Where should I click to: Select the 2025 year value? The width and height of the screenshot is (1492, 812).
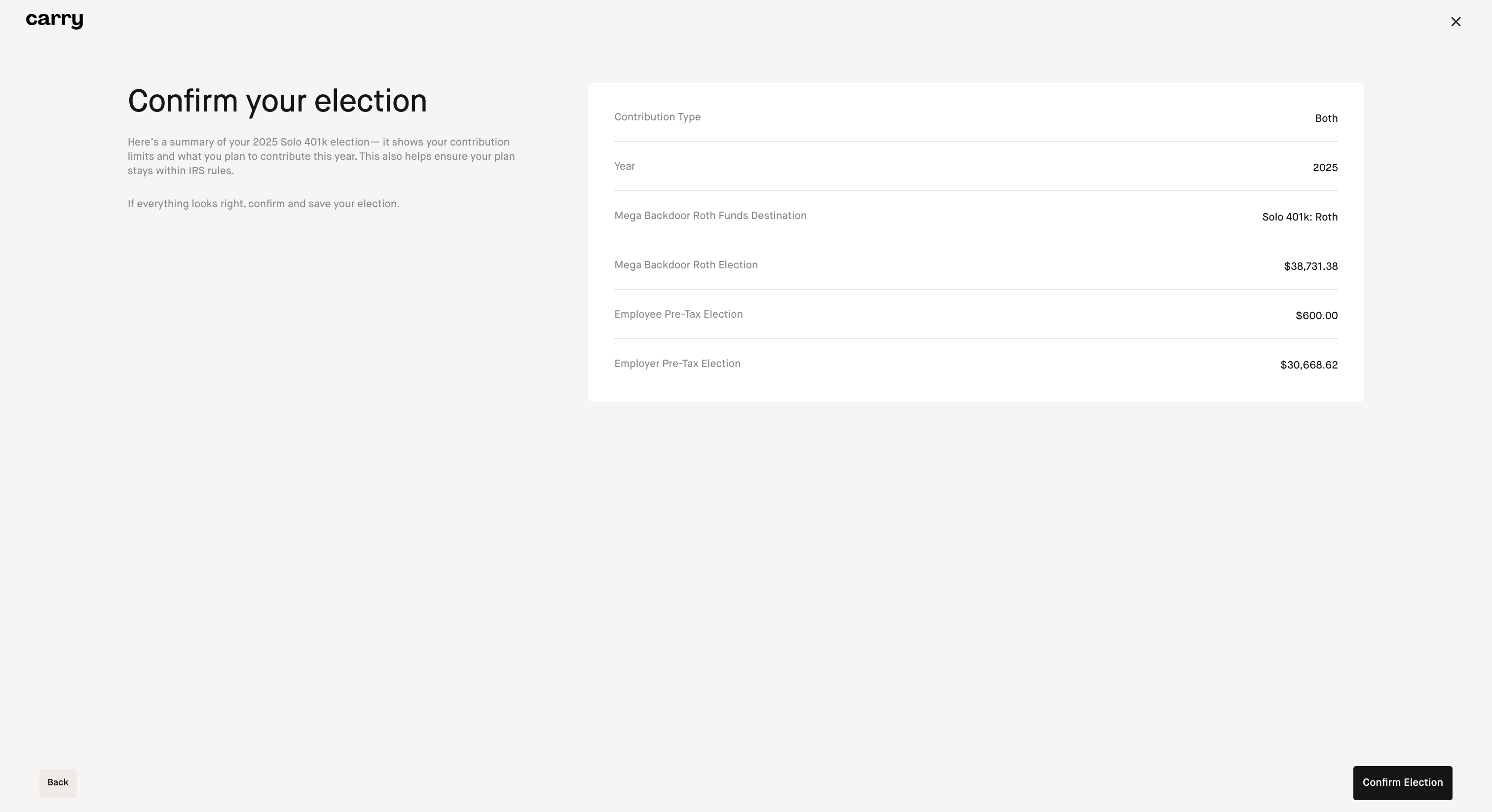[x=1325, y=168]
